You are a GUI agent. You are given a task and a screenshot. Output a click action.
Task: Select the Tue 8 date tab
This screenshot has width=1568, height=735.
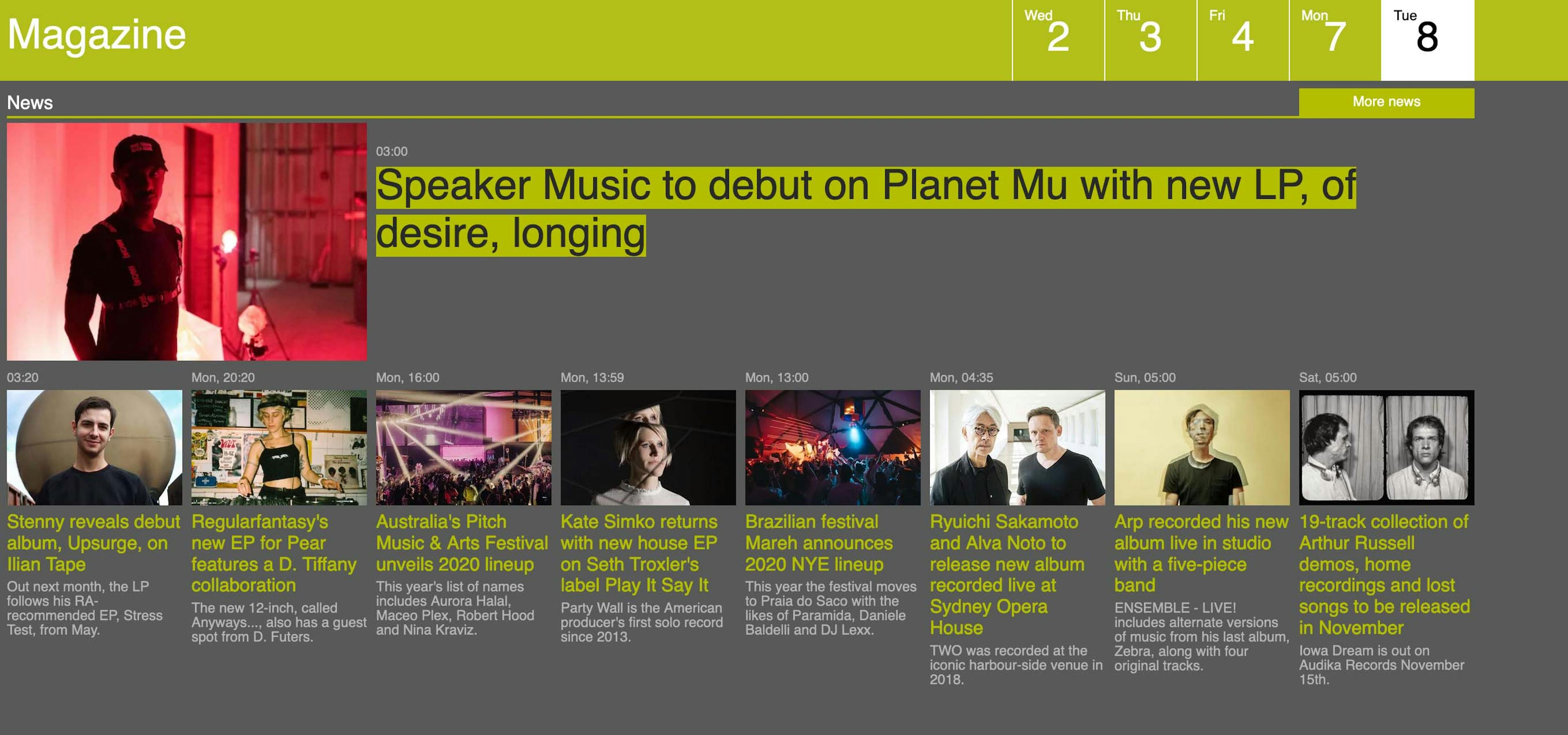click(x=1428, y=40)
